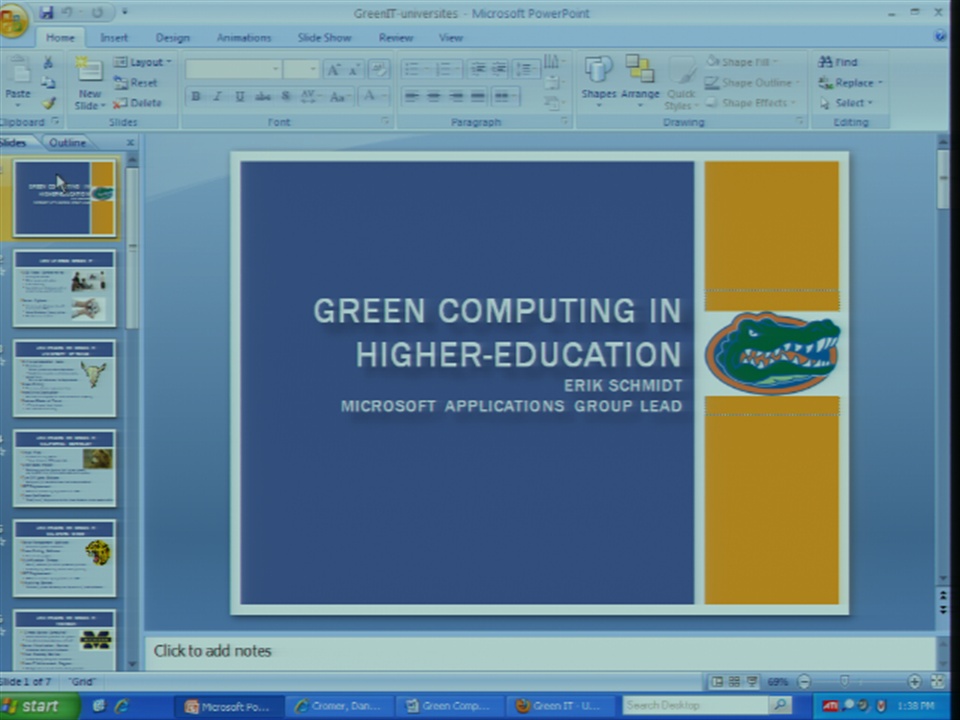The height and width of the screenshot is (720, 960).
Task: Click the Copy icon in Clipboard
Action: 48,83
